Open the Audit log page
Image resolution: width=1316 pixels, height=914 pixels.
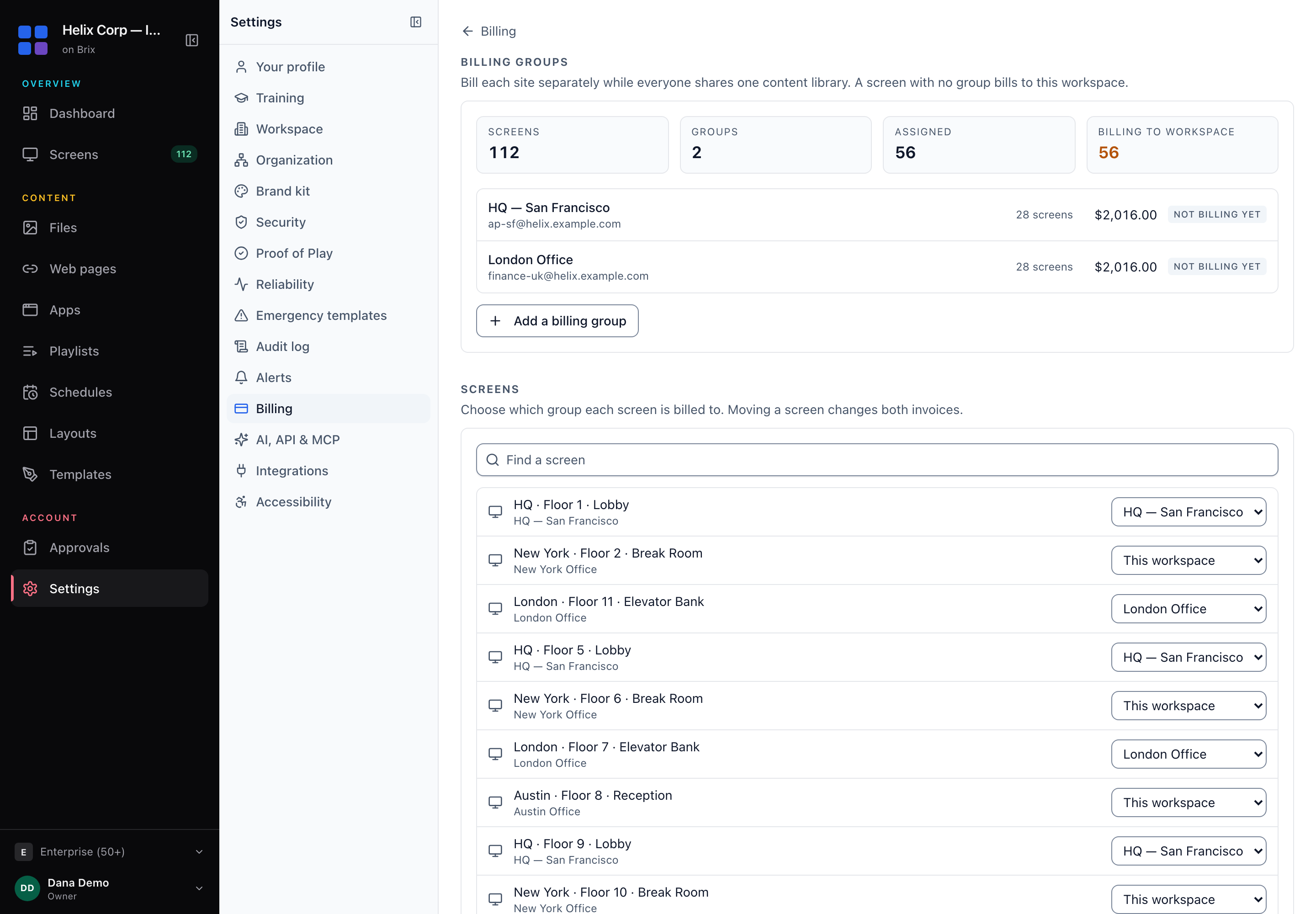click(329, 346)
